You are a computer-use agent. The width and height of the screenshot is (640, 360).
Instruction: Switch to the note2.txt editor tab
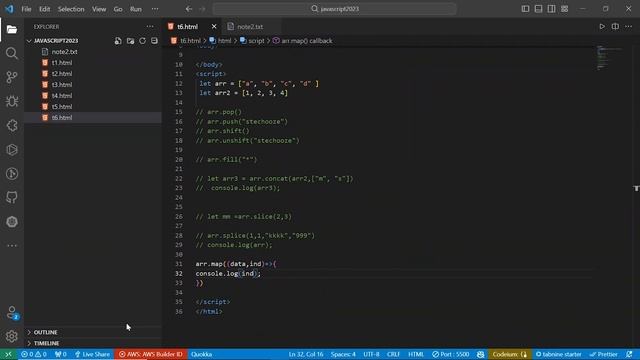pyautogui.click(x=250, y=27)
